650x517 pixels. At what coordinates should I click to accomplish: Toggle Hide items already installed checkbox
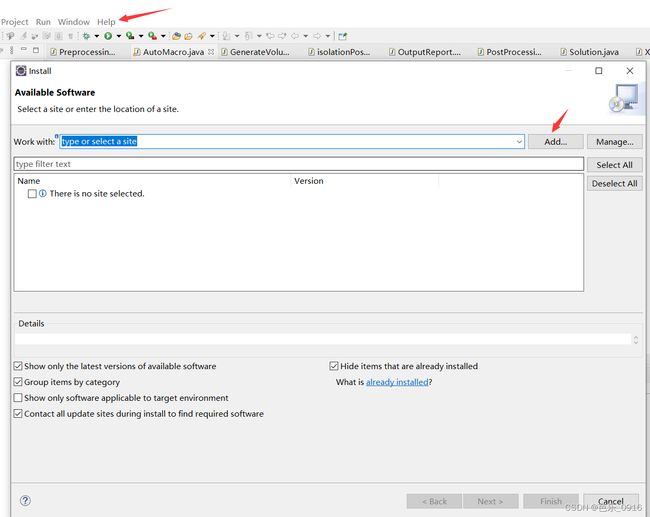tap(334, 366)
